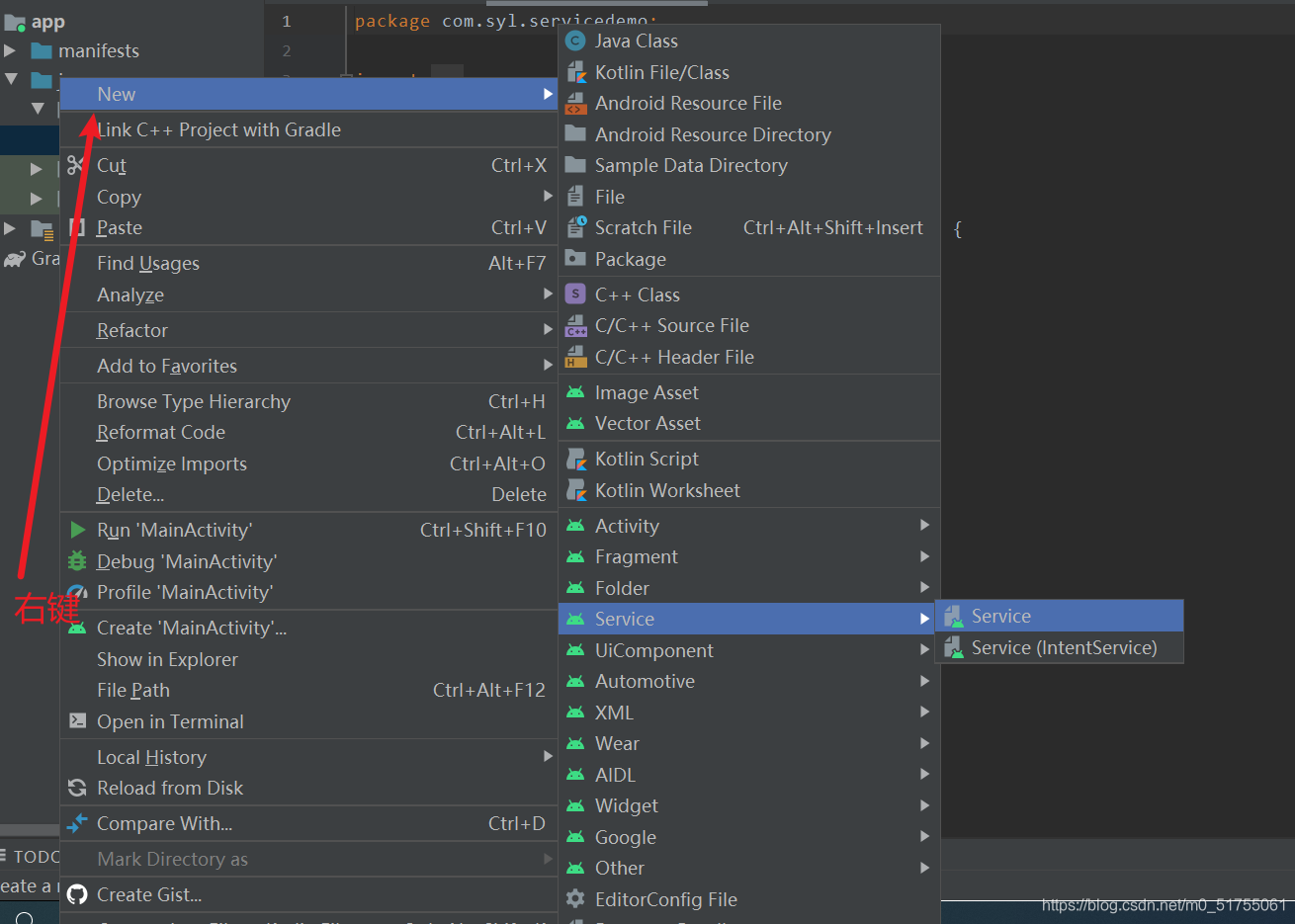Image resolution: width=1295 pixels, height=924 pixels.
Task: Click the Kotlin Script icon
Action: pos(575,459)
